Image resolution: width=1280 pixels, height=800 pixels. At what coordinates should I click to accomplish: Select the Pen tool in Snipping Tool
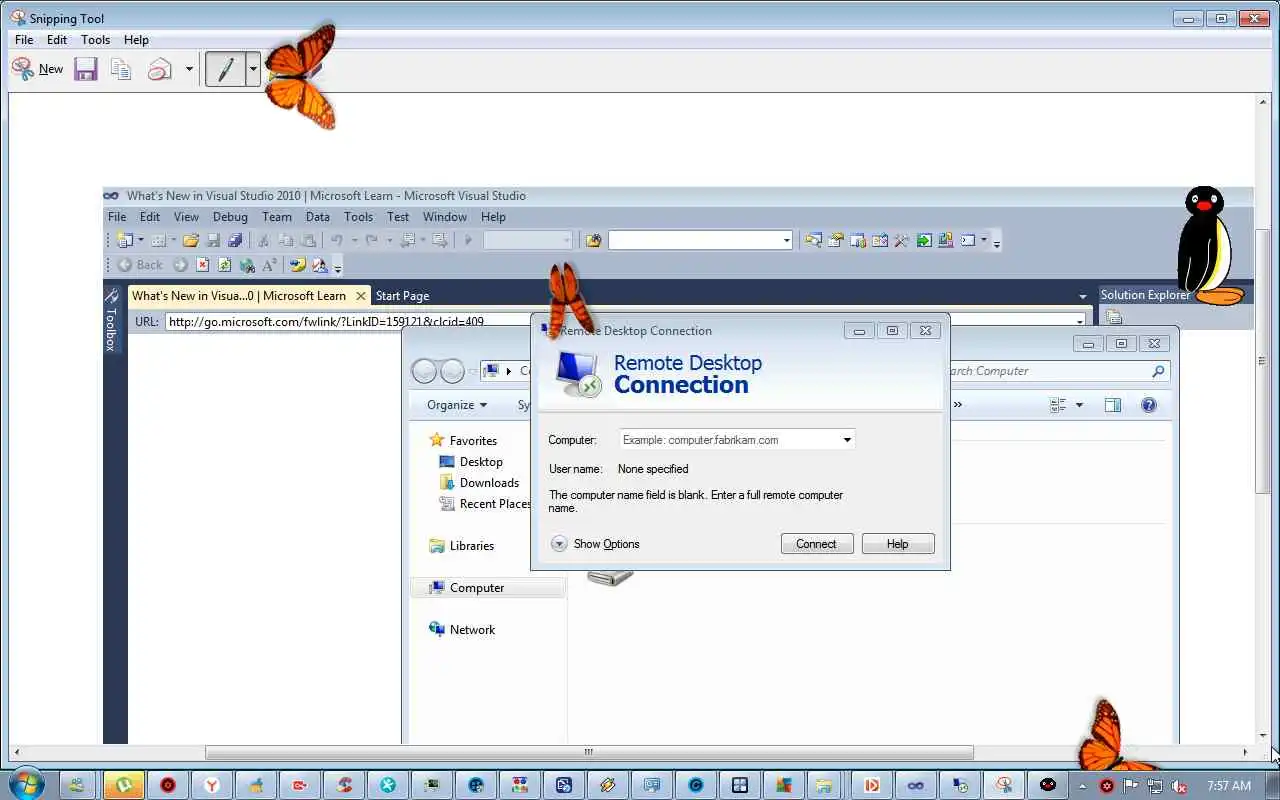pyautogui.click(x=226, y=69)
